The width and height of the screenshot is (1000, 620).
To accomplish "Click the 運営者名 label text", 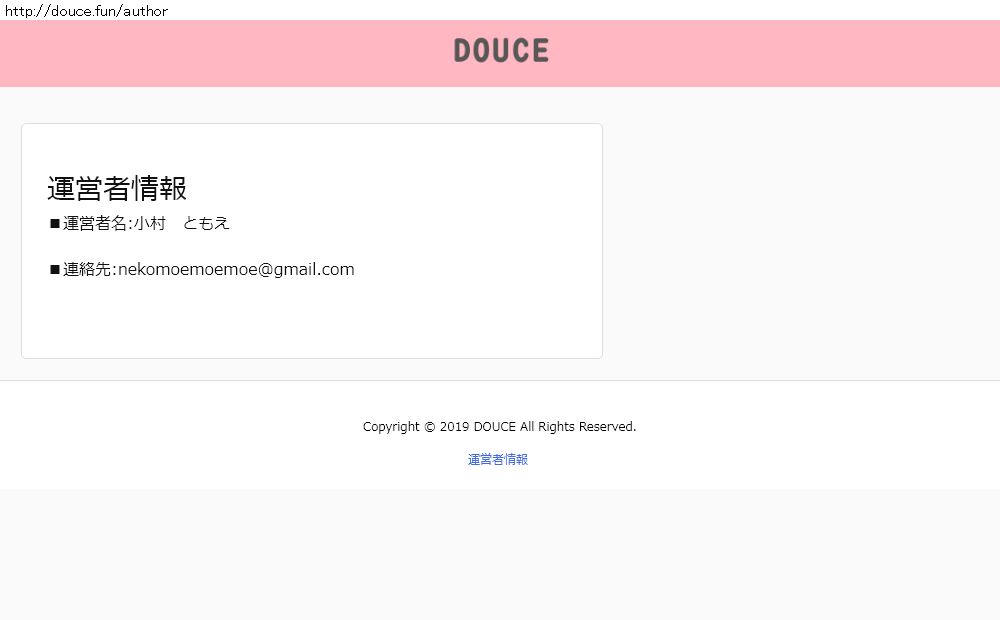I will point(94,223).
